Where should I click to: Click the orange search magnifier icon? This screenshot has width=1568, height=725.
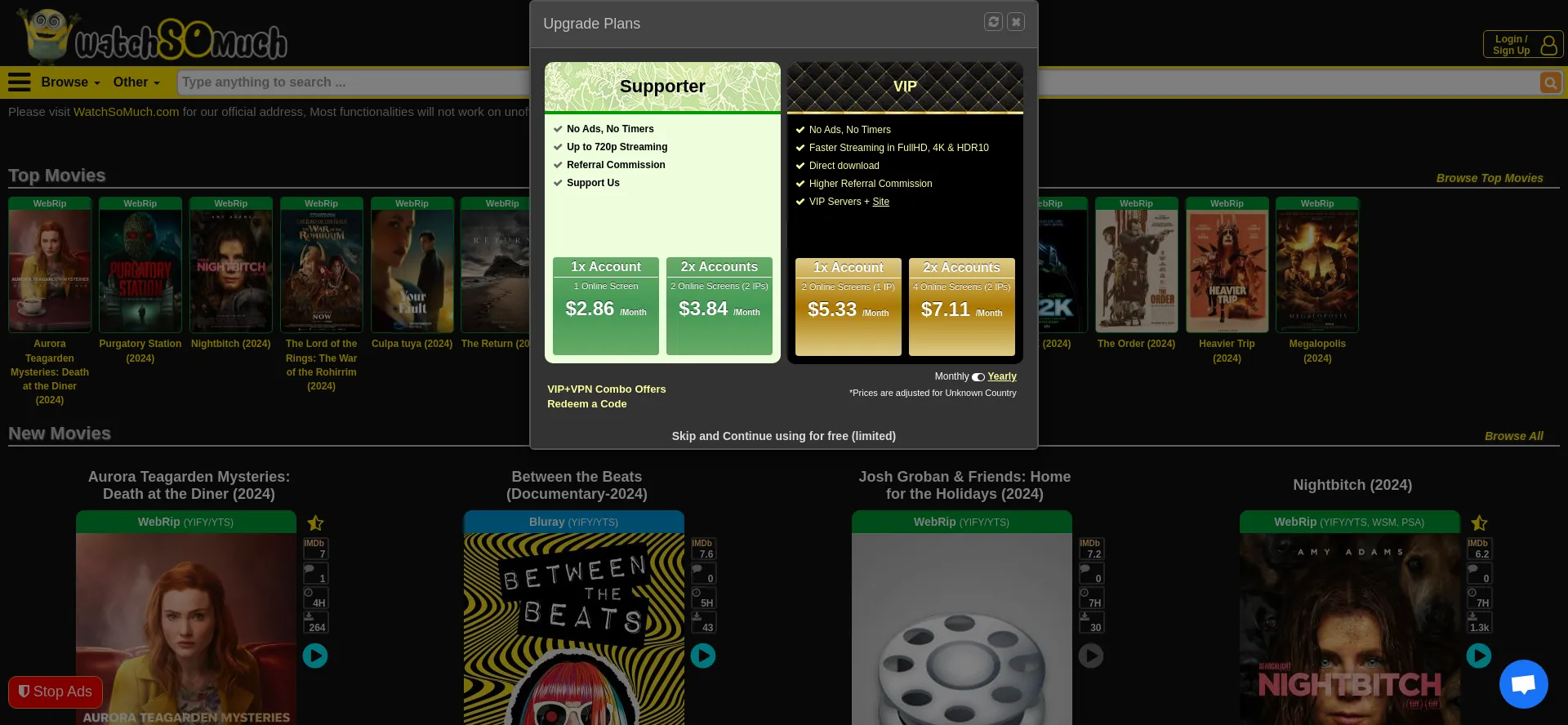point(1550,82)
